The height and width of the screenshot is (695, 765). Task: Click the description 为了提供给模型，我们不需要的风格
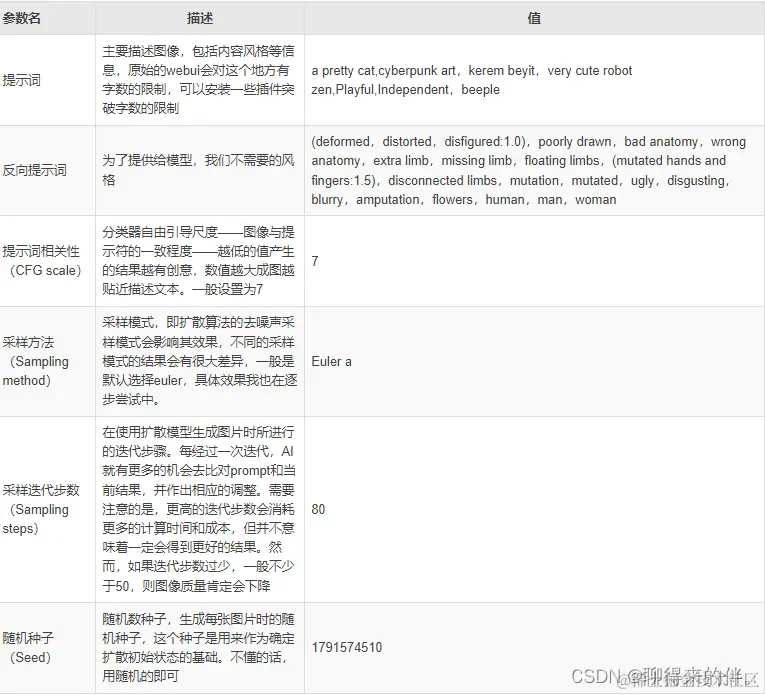click(199, 170)
